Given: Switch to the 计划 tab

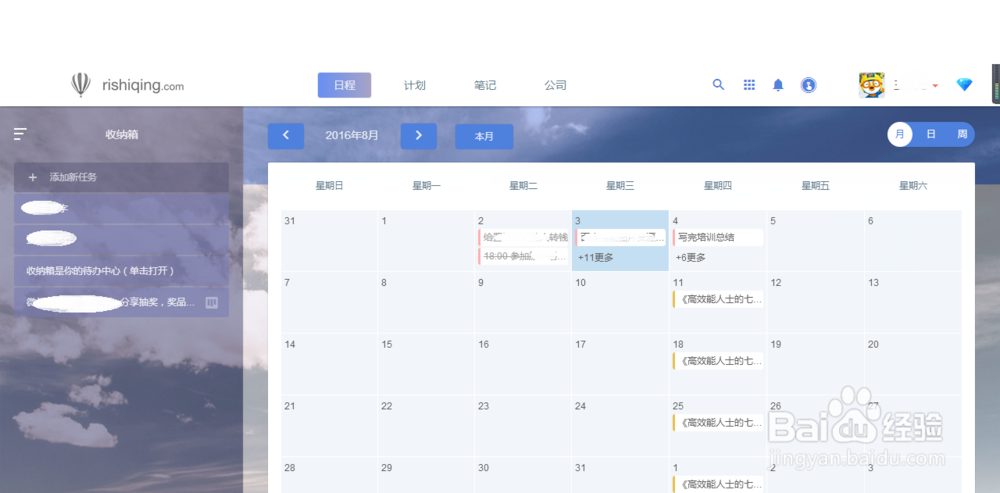Looking at the screenshot, I should pos(415,85).
